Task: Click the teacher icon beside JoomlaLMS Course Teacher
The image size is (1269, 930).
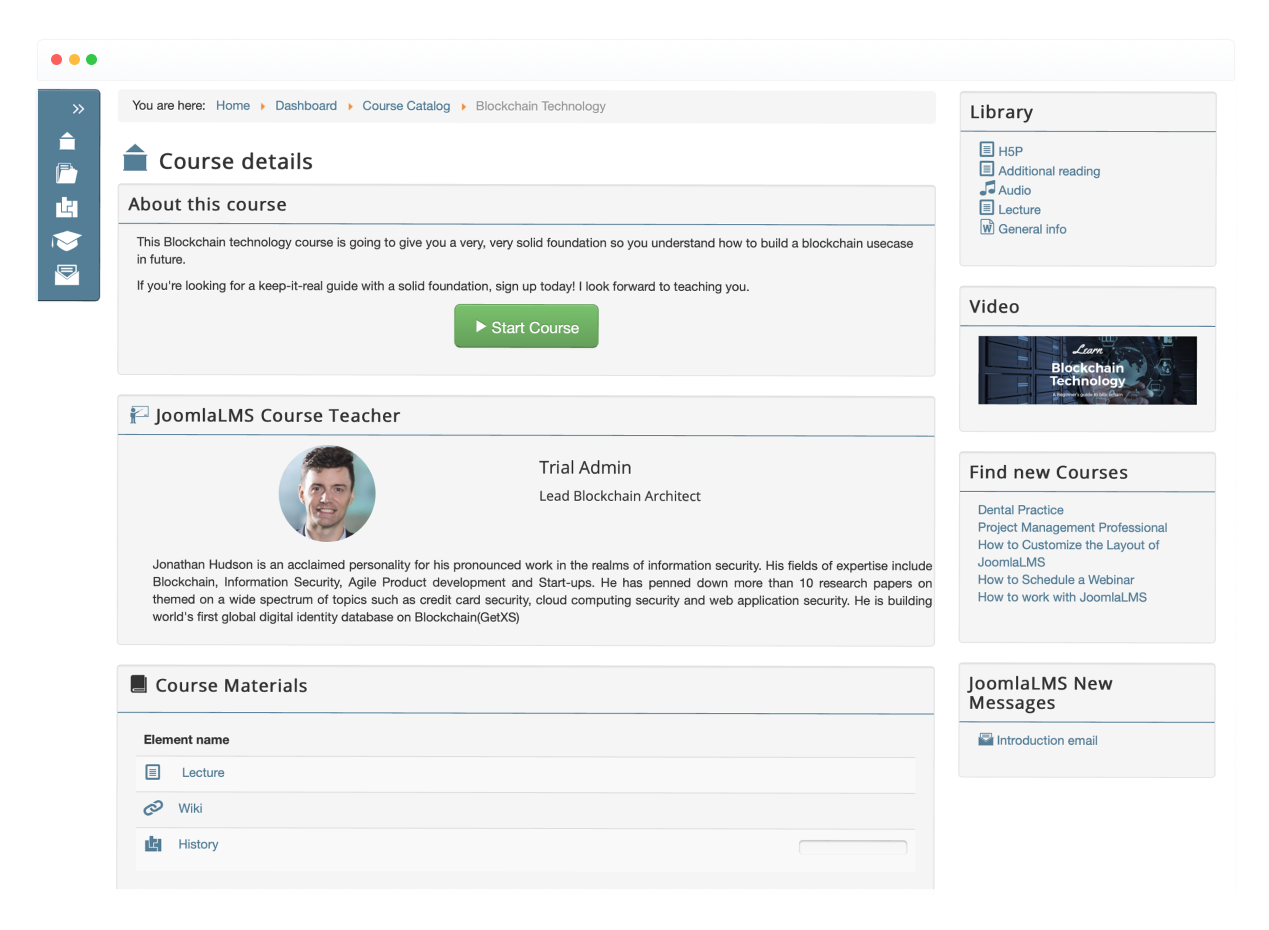Action: tap(139, 415)
